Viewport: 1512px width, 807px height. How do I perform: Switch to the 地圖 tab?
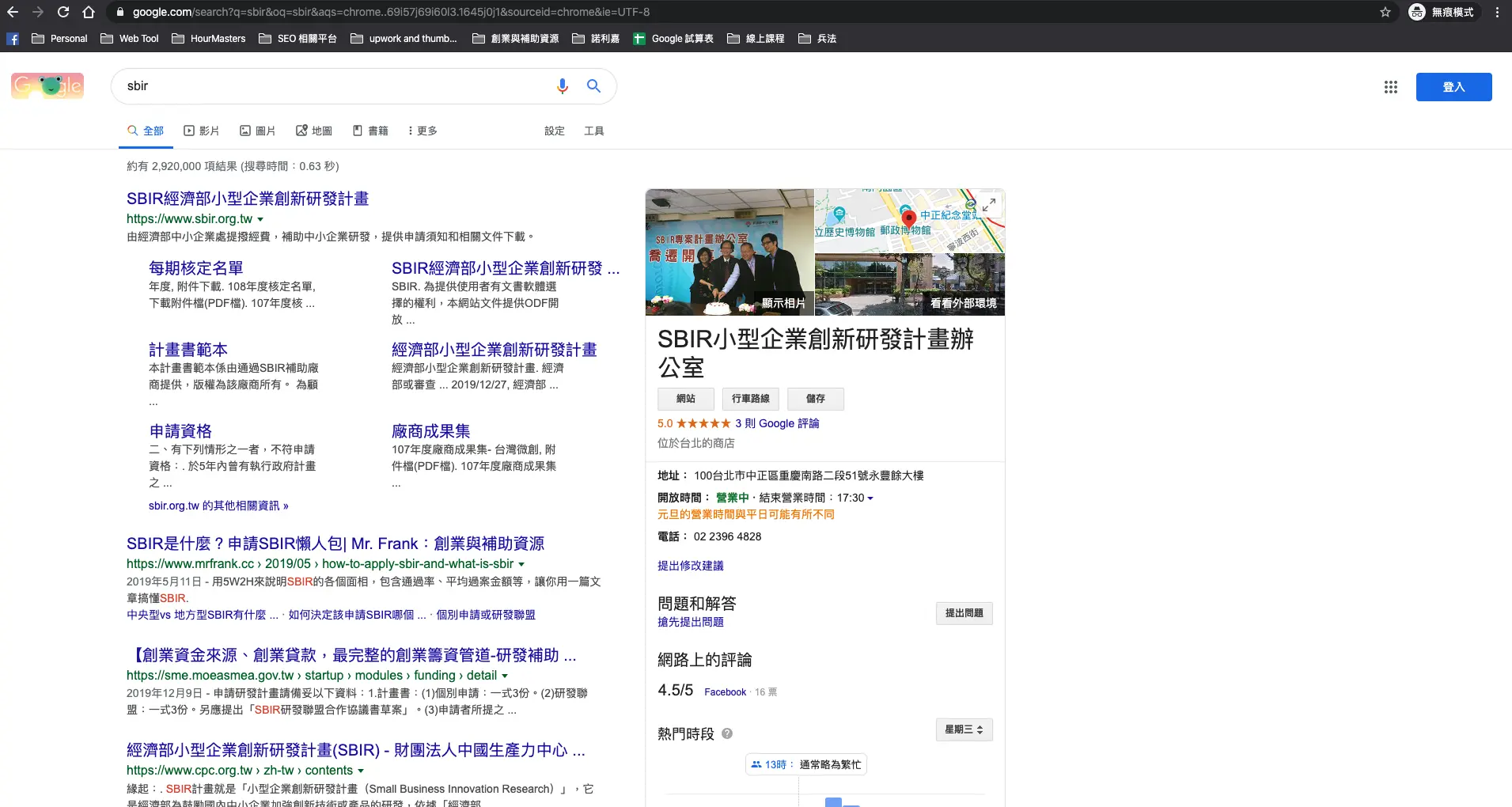[x=314, y=131]
